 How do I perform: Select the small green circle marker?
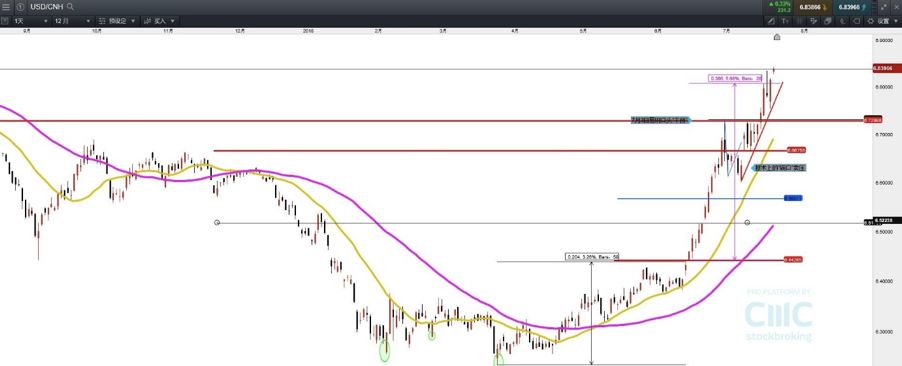[x=431, y=335]
